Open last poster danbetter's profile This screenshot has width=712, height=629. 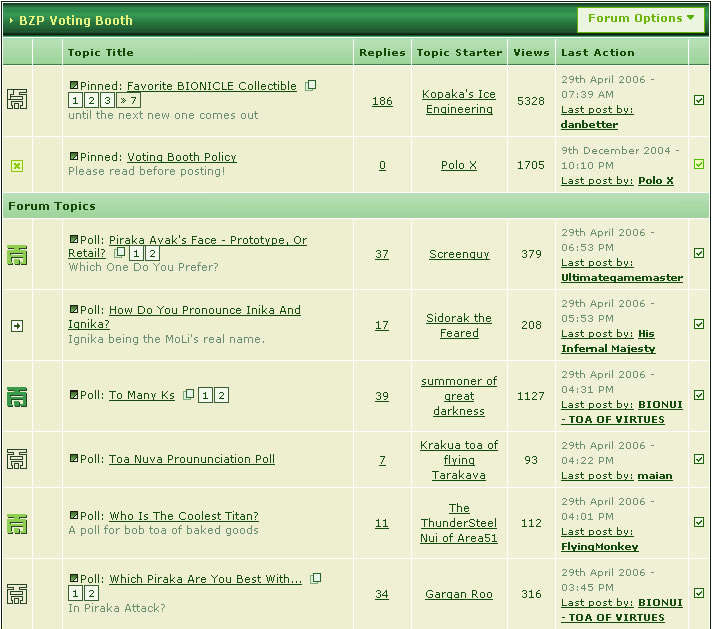589,124
